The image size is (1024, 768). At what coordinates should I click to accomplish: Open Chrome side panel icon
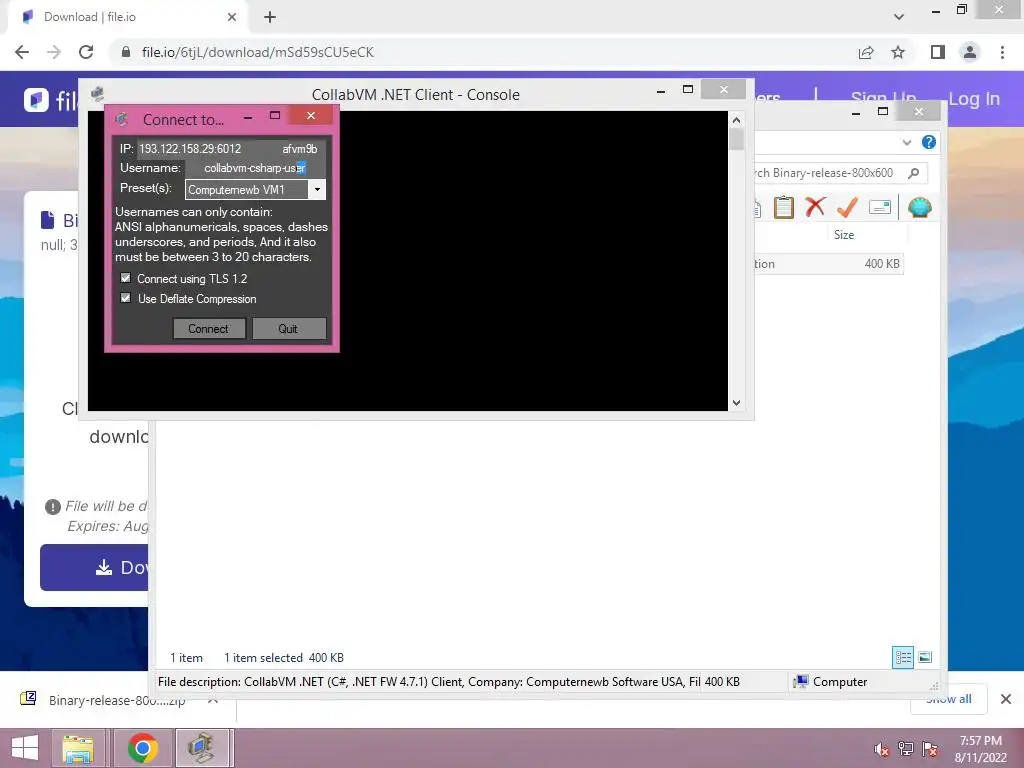(938, 52)
